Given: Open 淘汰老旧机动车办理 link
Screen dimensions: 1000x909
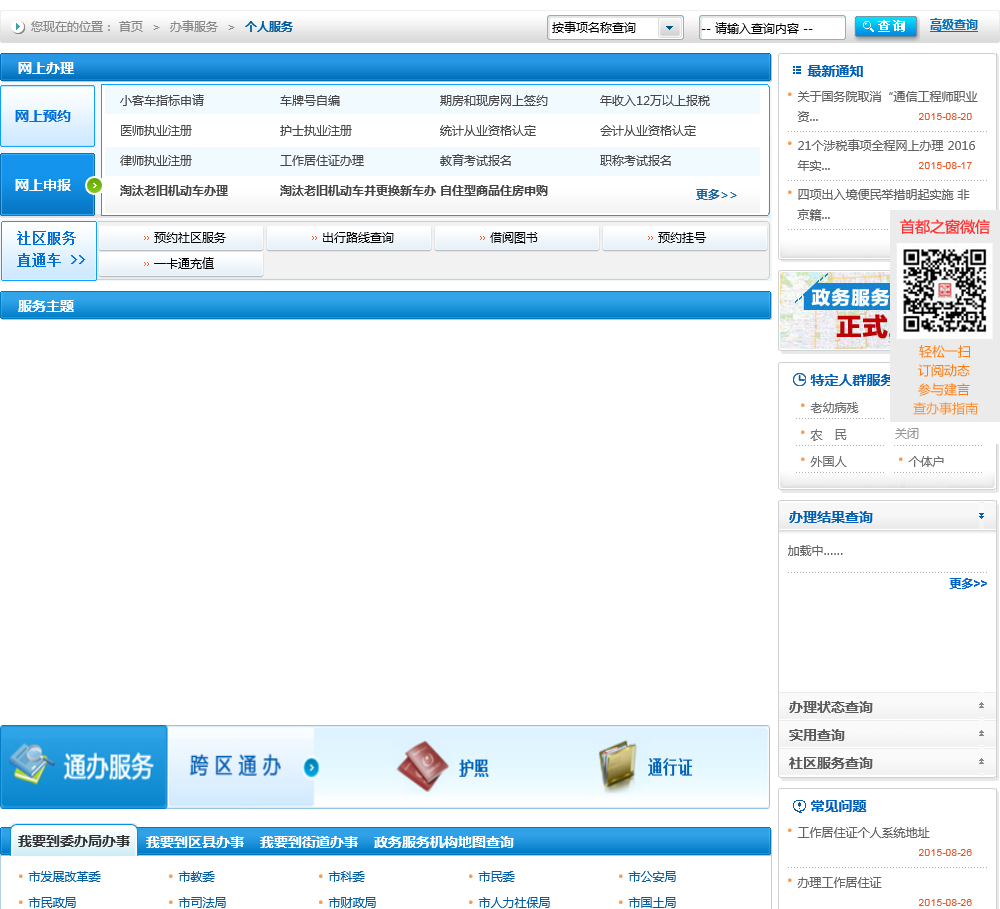Looking at the screenshot, I should click(174, 191).
